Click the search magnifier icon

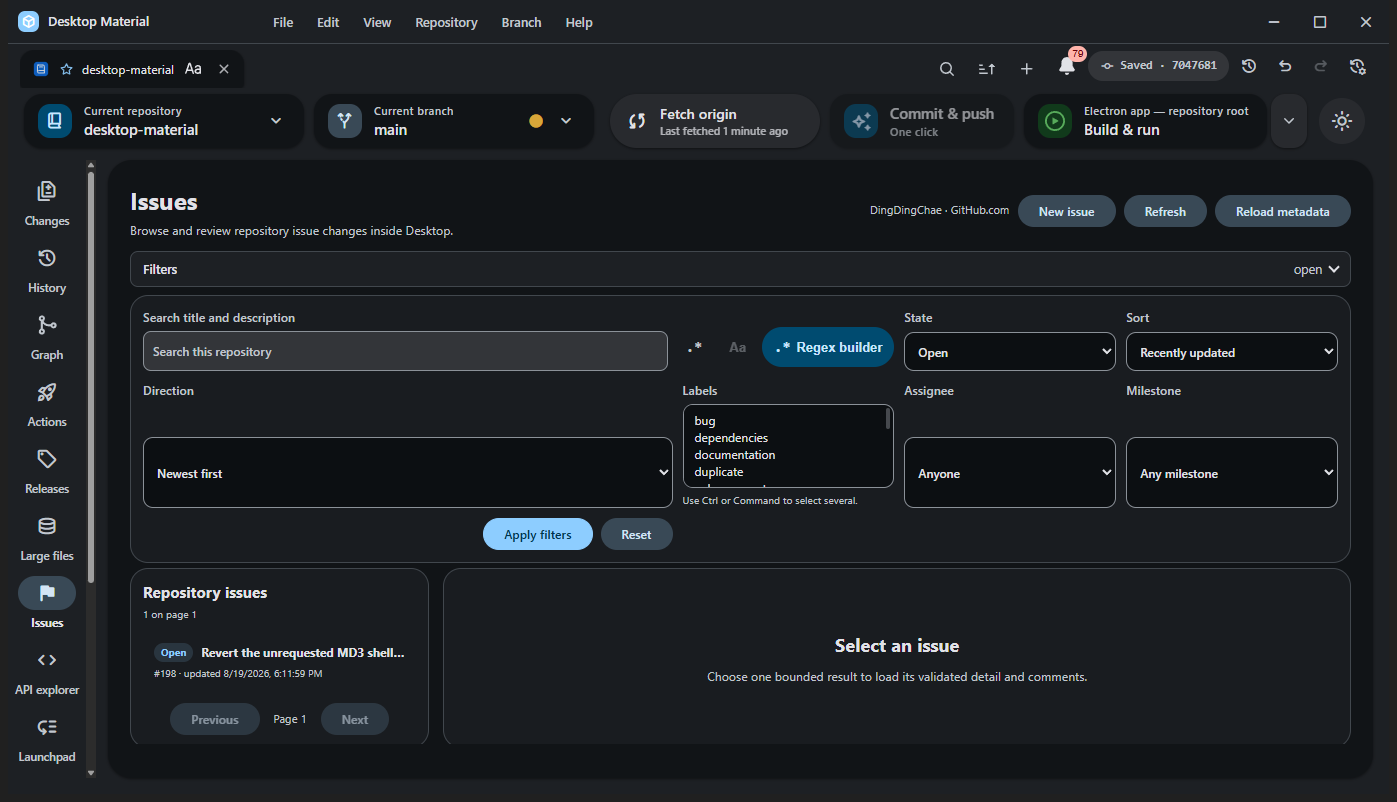(x=946, y=68)
